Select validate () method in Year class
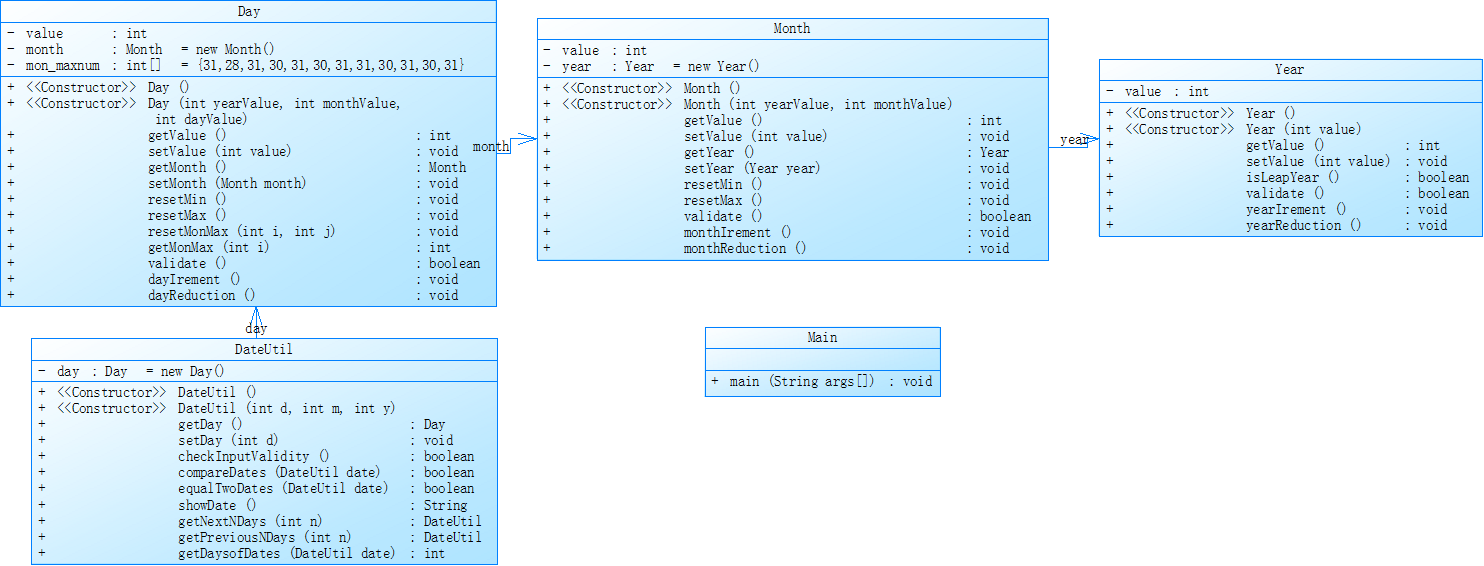The image size is (1484, 566). pos(1287,193)
